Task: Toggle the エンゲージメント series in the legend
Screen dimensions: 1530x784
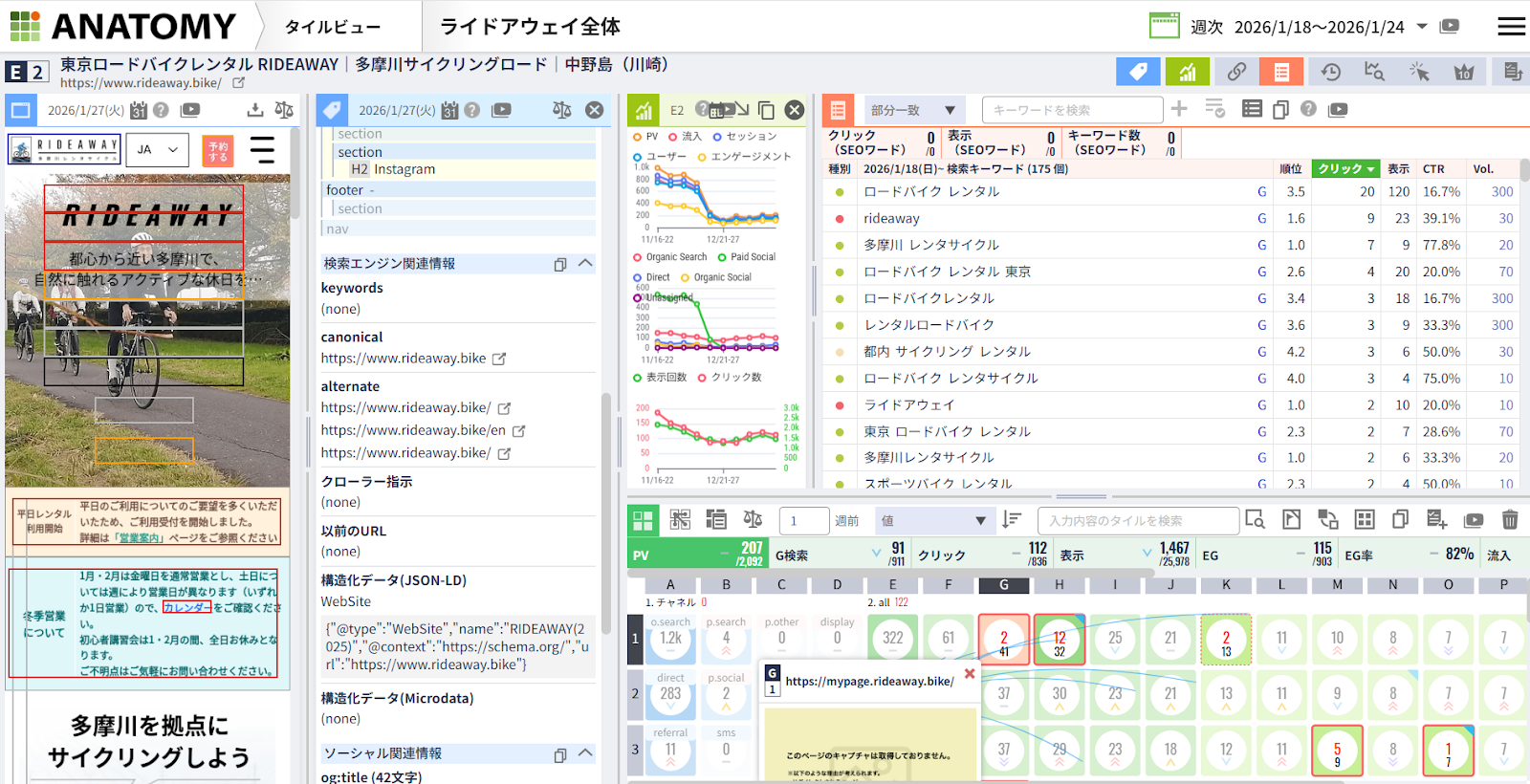Action: [x=745, y=157]
